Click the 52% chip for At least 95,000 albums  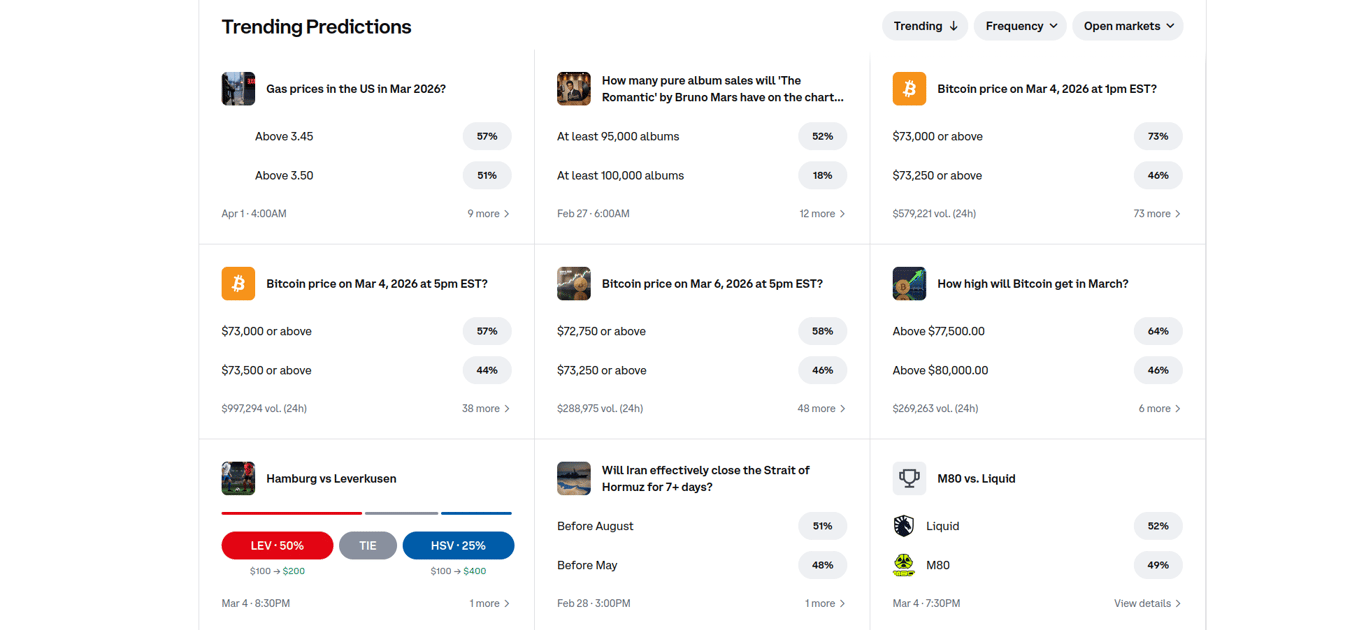(822, 136)
